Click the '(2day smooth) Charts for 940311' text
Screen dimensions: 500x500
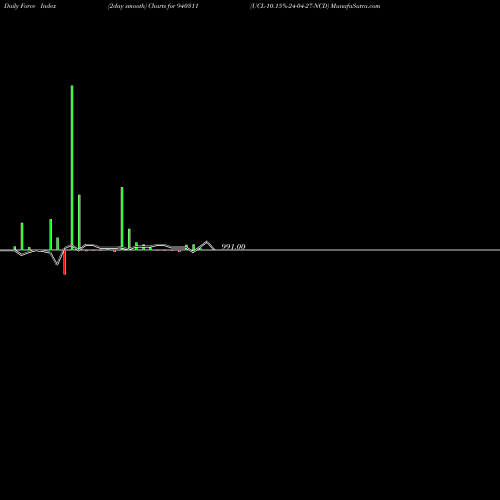pyautogui.click(x=153, y=6)
